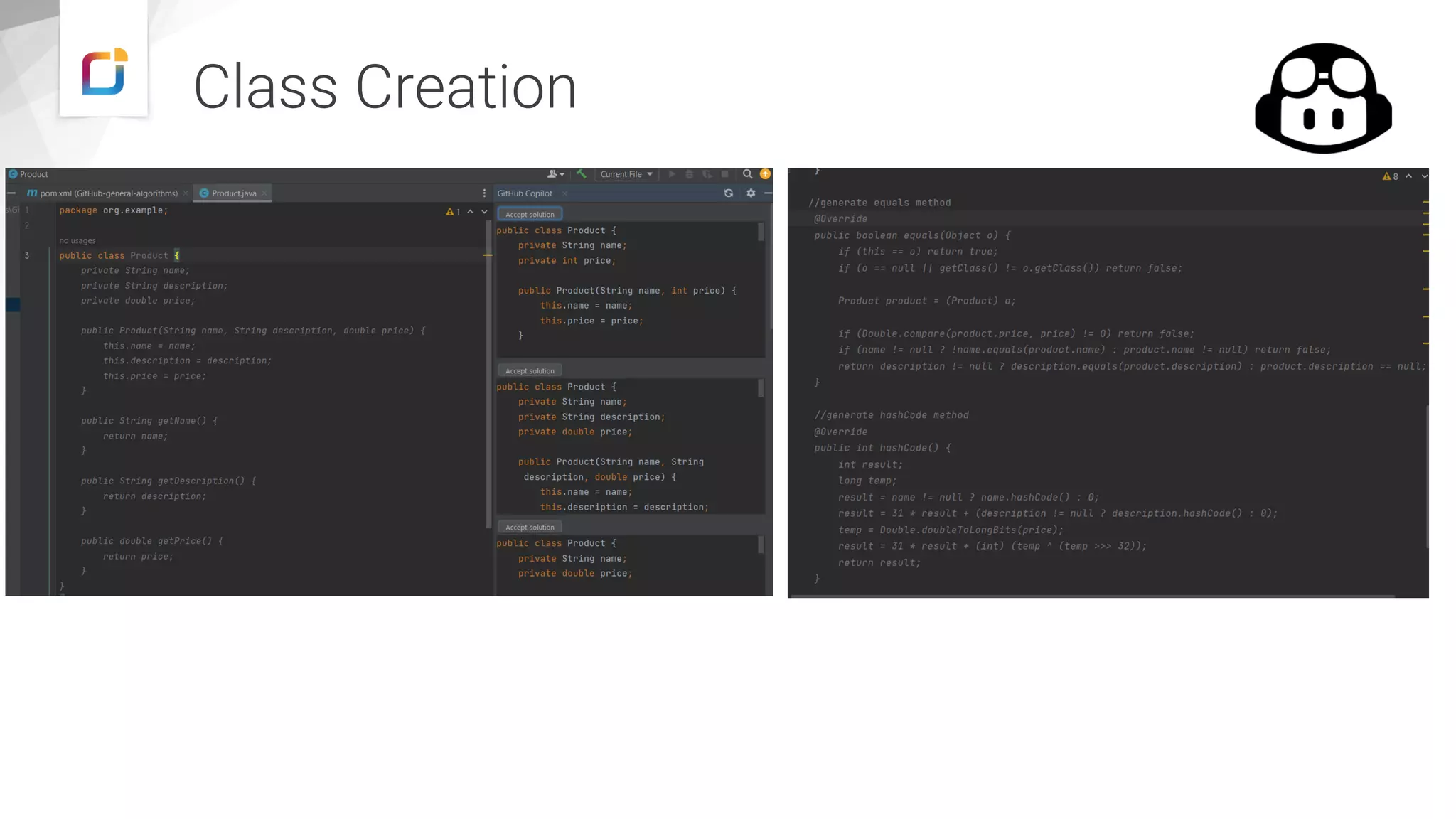Click the Run play icon
1456x819 pixels.
pyautogui.click(x=671, y=174)
